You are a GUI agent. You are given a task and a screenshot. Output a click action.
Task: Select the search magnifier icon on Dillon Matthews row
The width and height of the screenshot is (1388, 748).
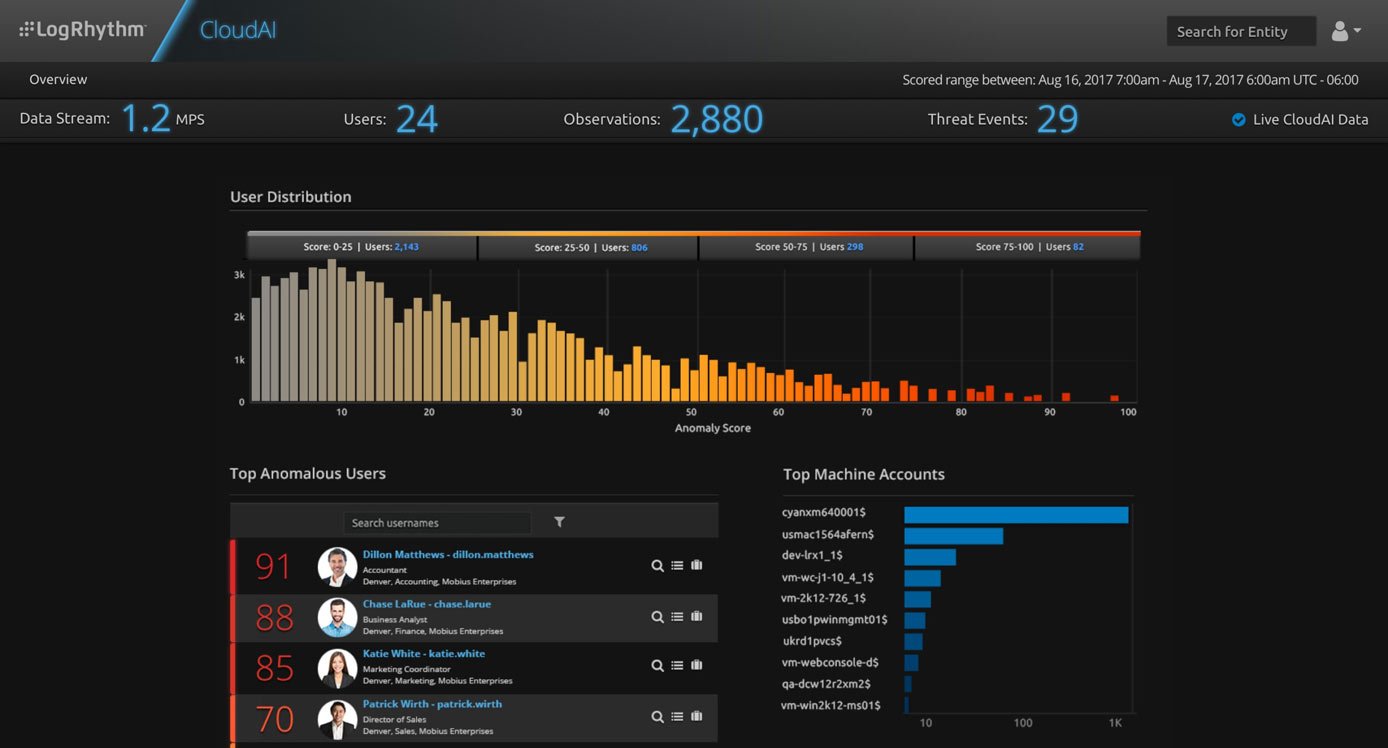[x=658, y=565]
